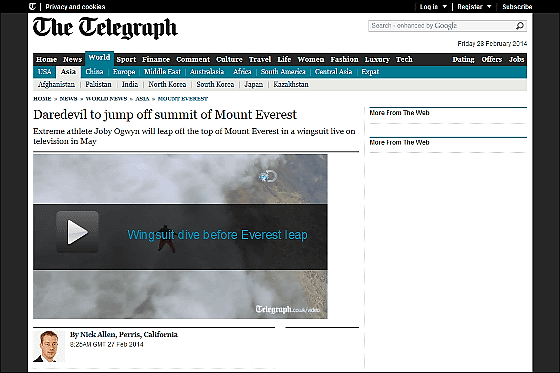Select China in world subnav

point(94,71)
